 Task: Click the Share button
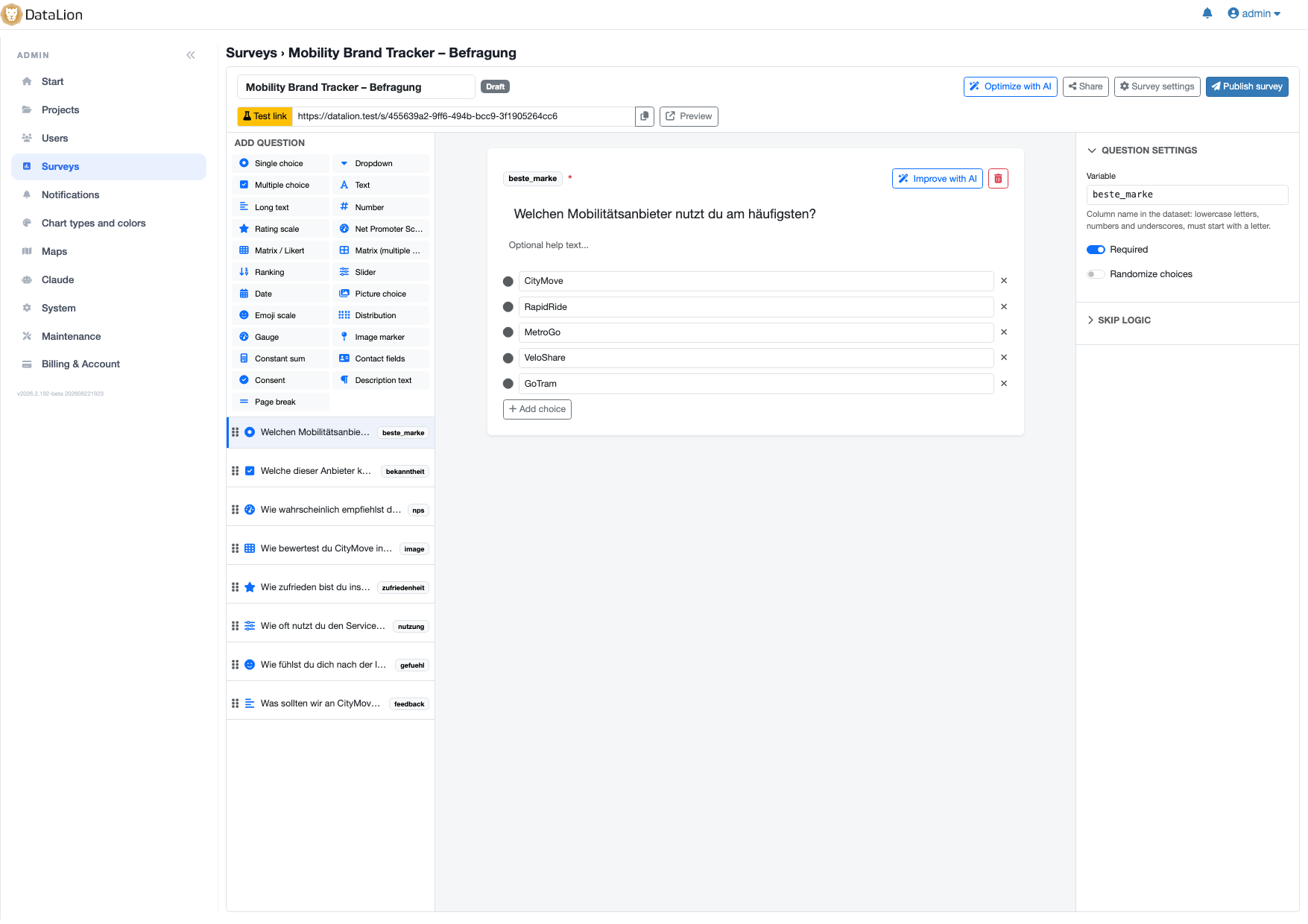click(x=1086, y=86)
